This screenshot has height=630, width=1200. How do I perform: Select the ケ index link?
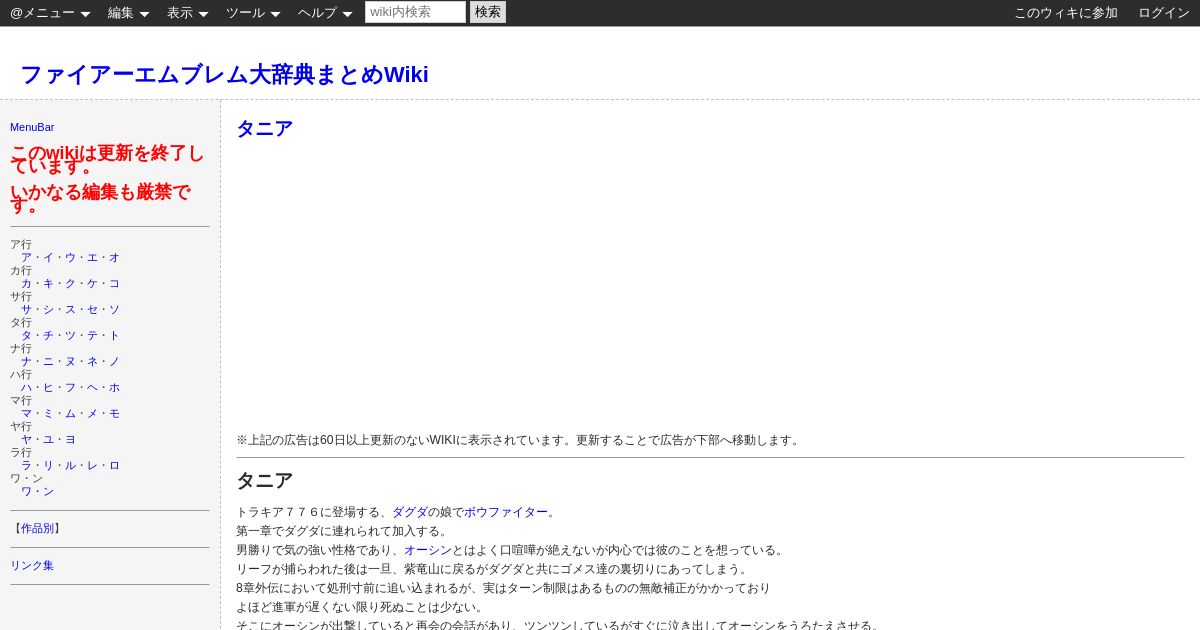click(92, 284)
